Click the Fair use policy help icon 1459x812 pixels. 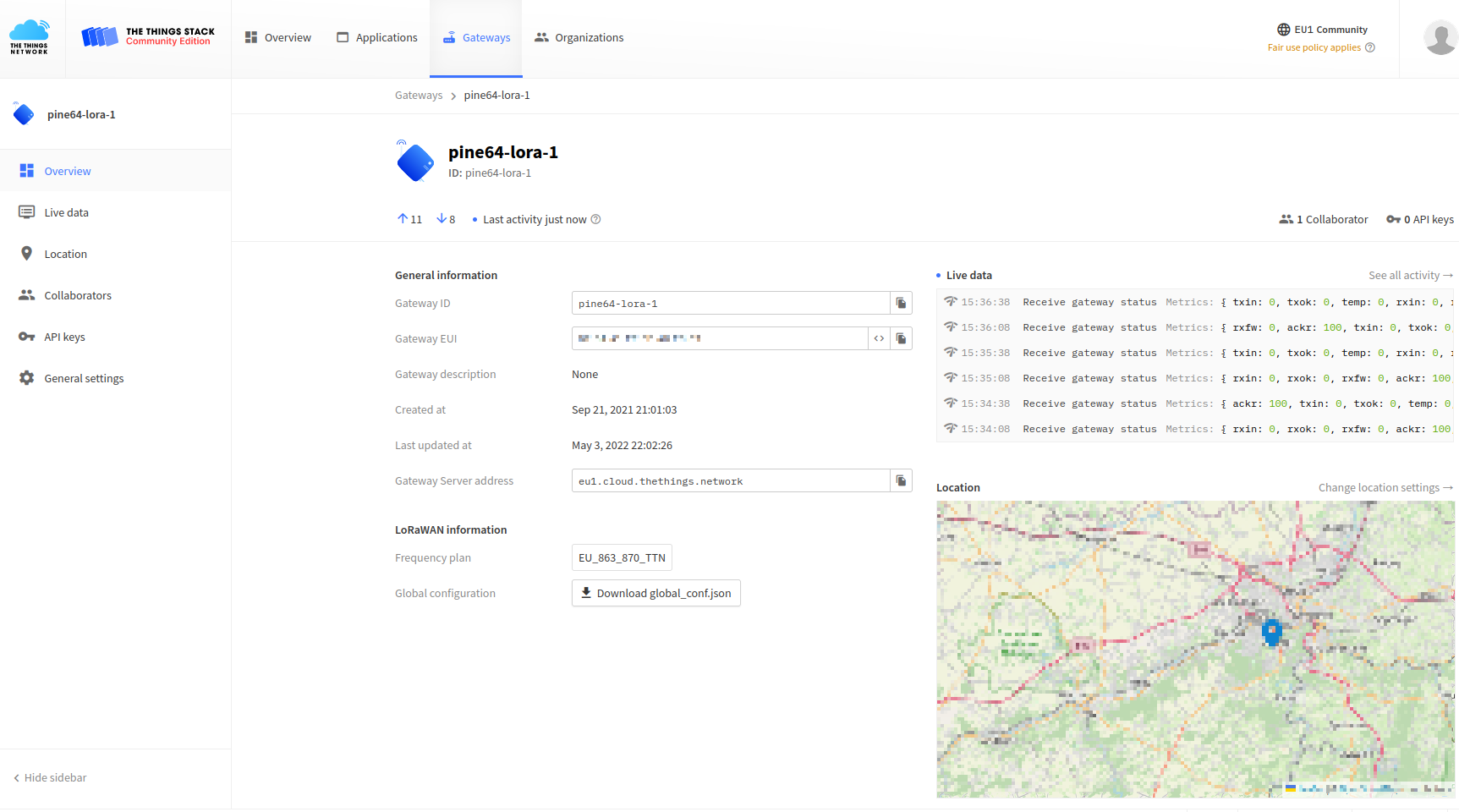coord(1370,47)
